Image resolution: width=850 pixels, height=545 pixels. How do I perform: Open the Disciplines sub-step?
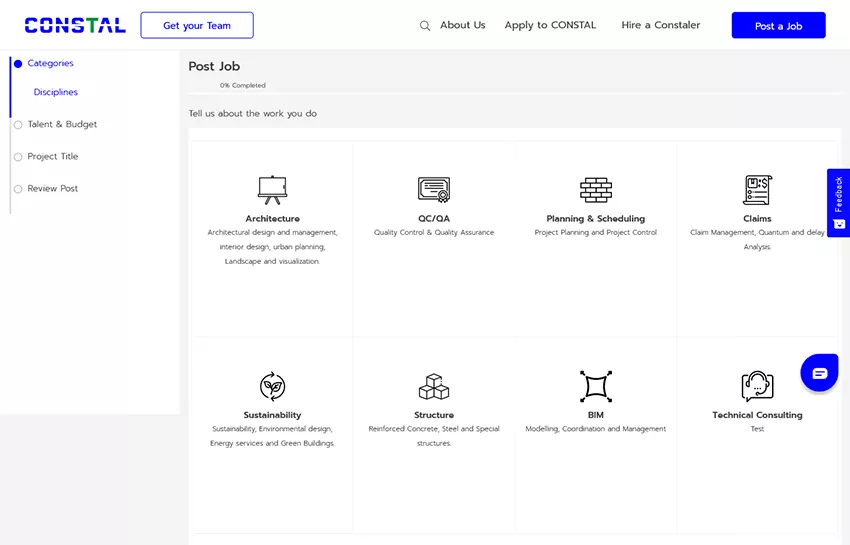point(56,93)
